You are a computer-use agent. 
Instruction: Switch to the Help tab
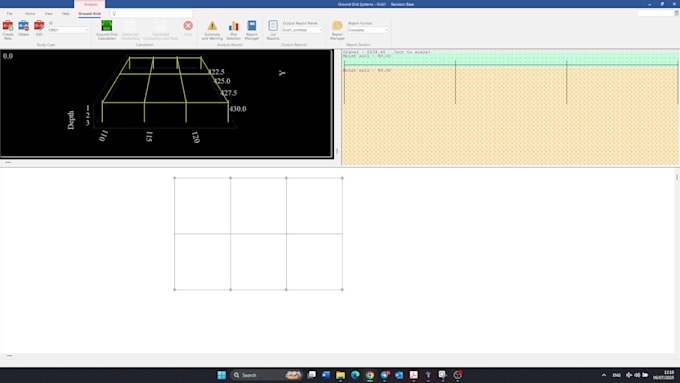[x=65, y=13]
